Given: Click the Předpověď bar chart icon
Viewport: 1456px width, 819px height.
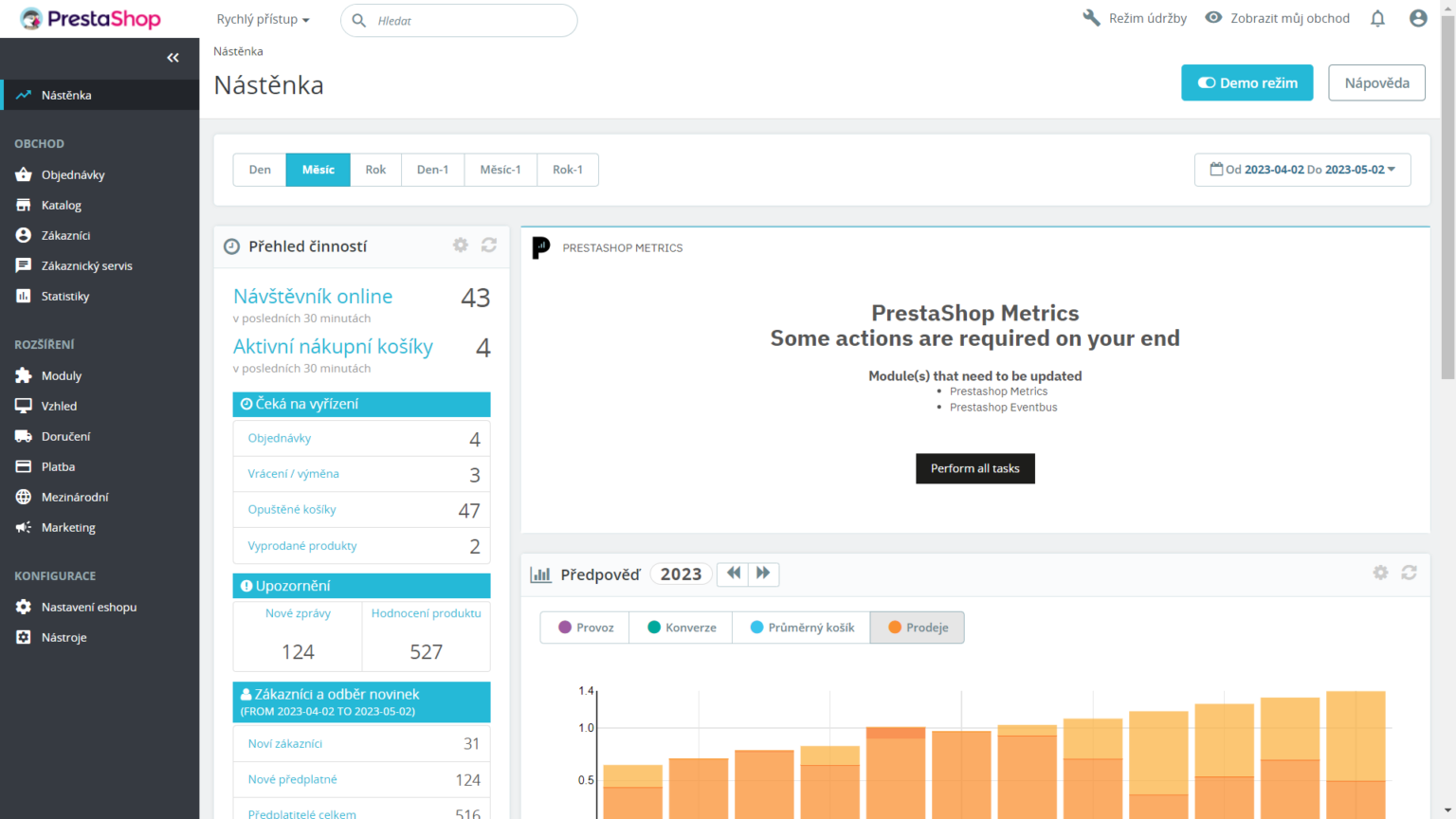Looking at the screenshot, I should pyautogui.click(x=540, y=573).
